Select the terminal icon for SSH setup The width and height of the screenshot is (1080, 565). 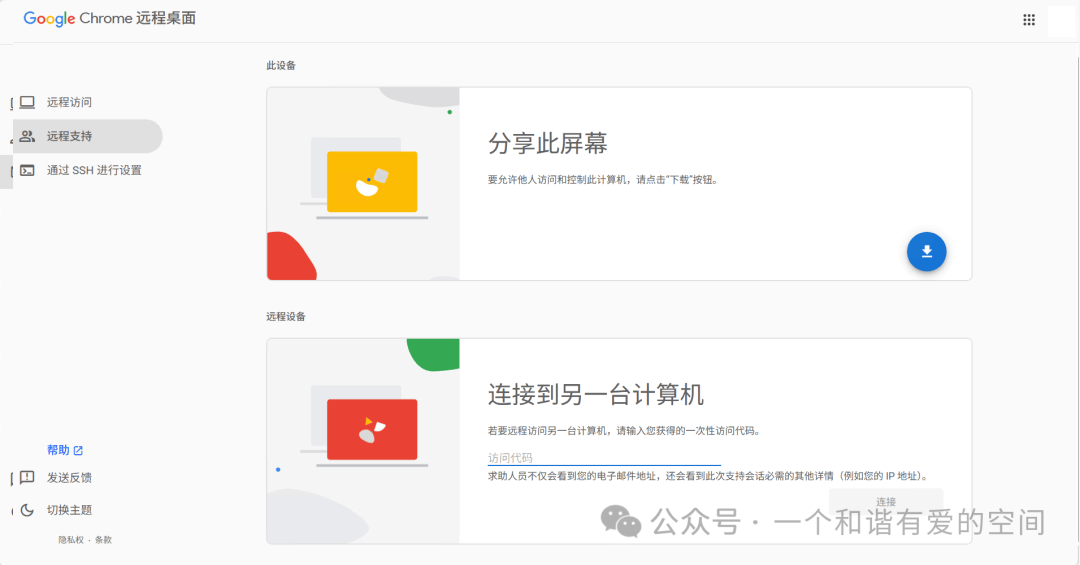point(27,170)
